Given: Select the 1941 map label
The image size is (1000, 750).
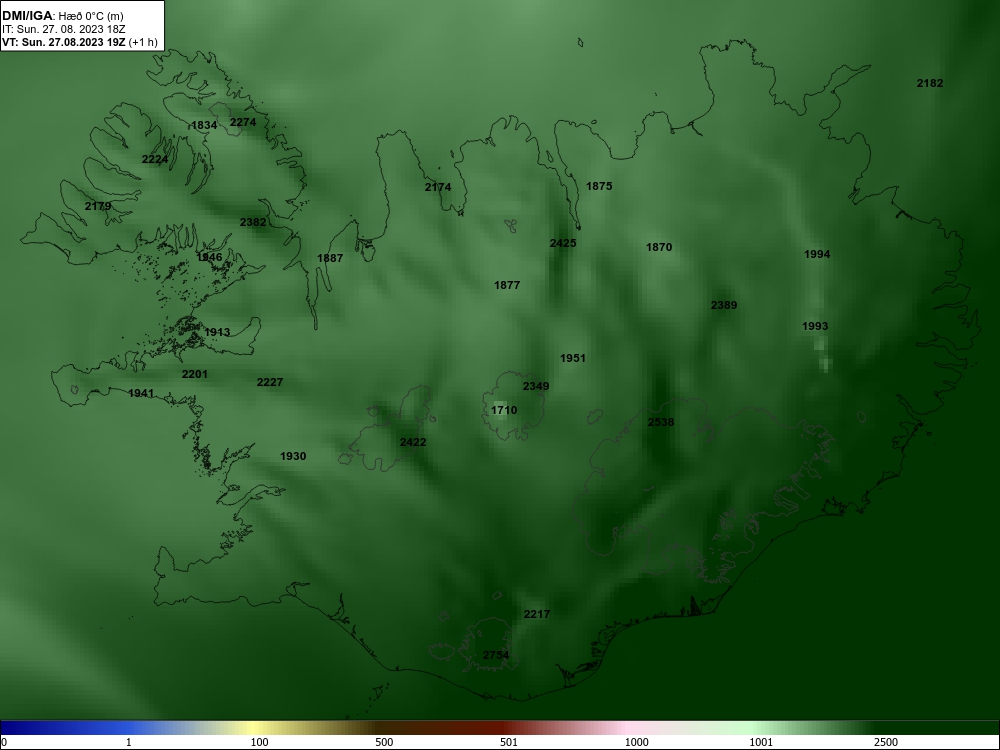Looking at the screenshot, I should [x=141, y=393].
